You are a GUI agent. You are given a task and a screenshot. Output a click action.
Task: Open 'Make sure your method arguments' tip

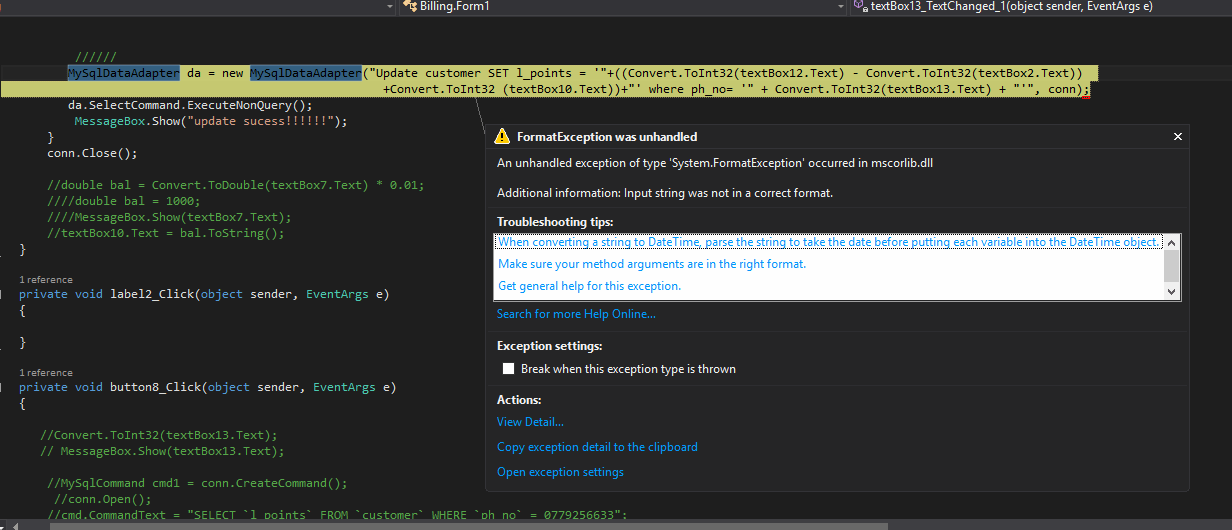coord(652,264)
